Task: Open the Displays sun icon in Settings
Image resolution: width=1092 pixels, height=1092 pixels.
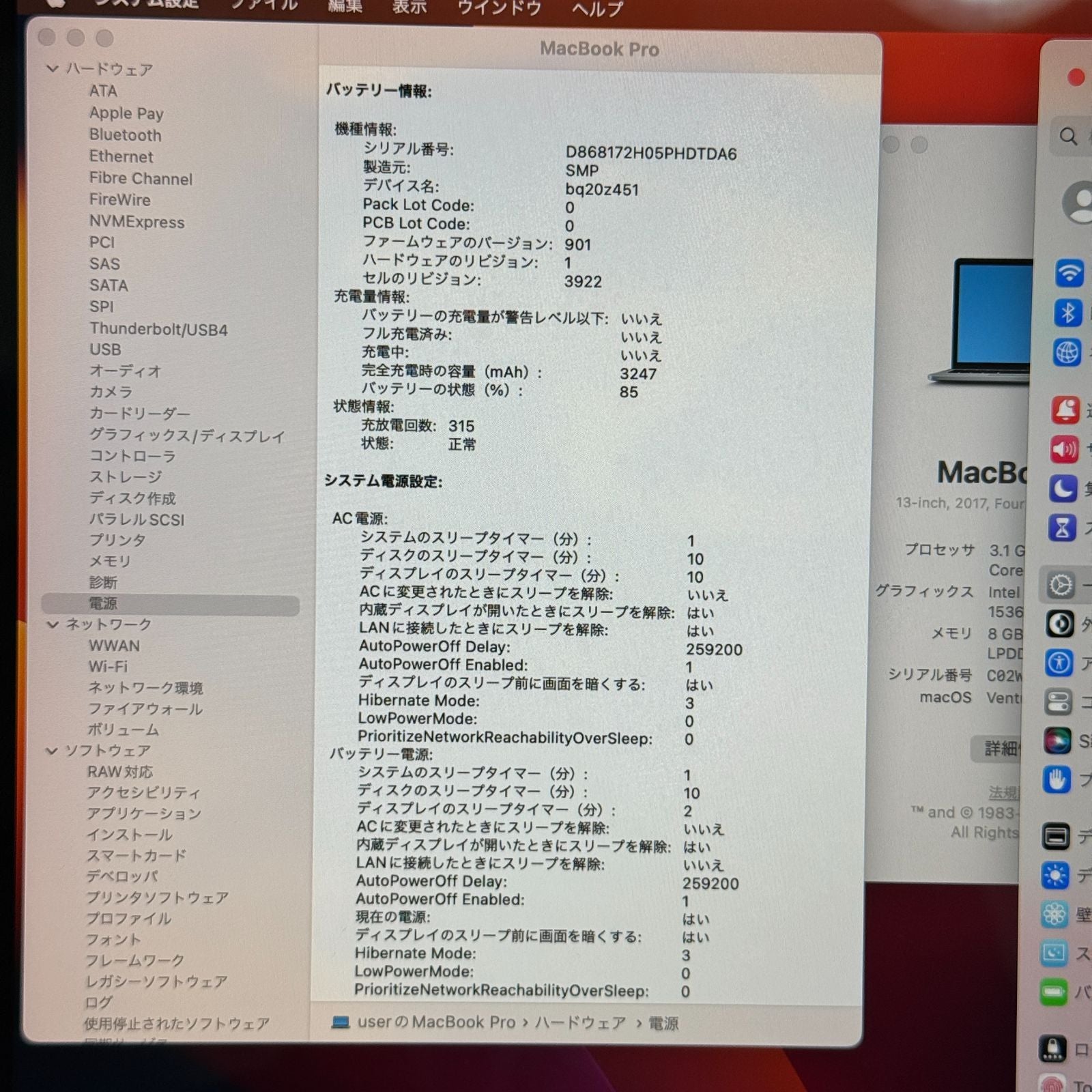Action: pyautogui.click(x=1055, y=875)
